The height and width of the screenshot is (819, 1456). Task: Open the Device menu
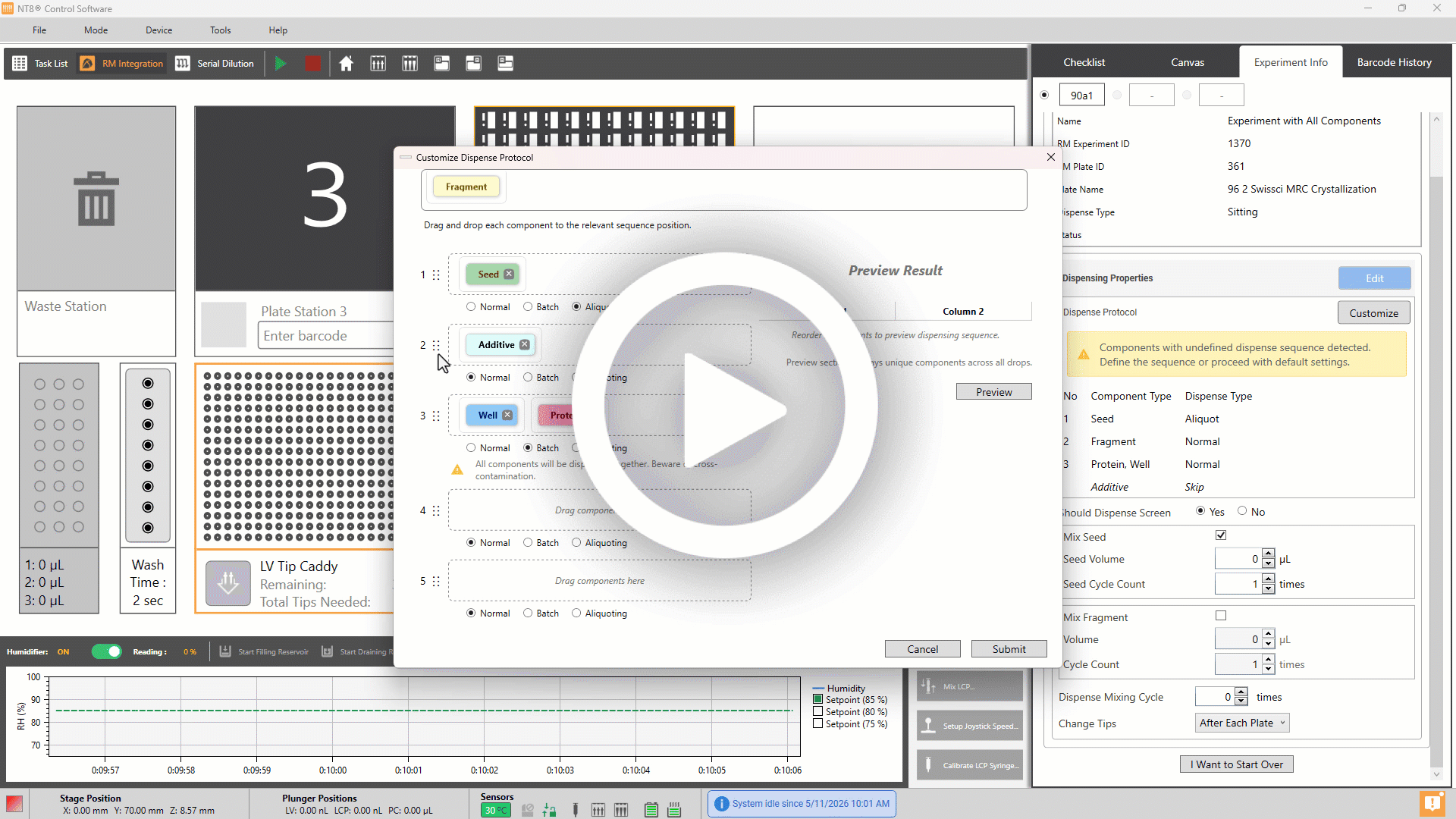(158, 30)
